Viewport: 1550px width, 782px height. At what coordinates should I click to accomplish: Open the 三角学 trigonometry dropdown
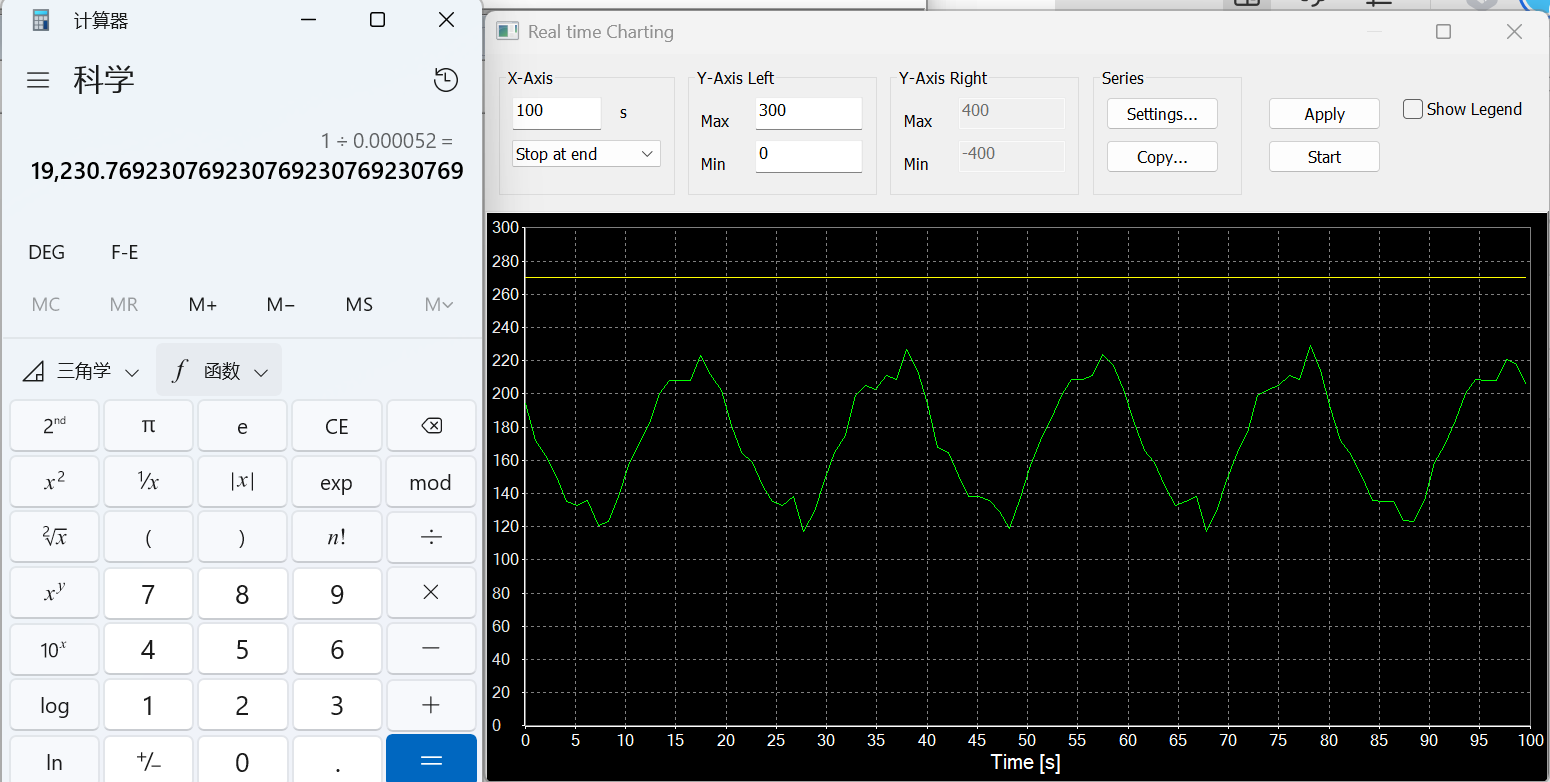pos(81,371)
